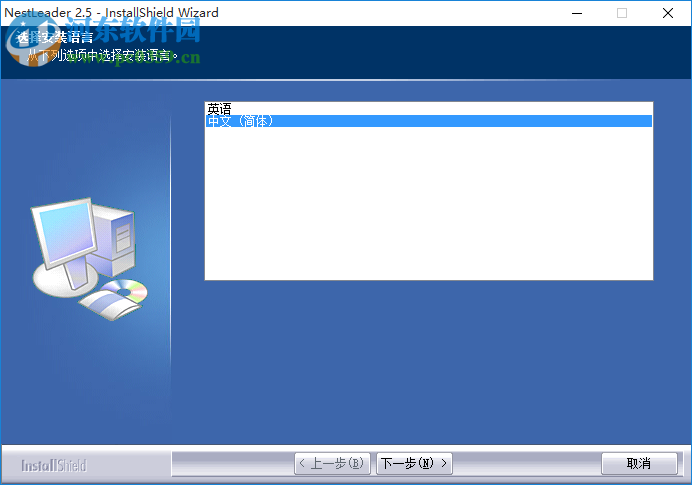
Task: Click empty area of language list box
Action: [428, 203]
